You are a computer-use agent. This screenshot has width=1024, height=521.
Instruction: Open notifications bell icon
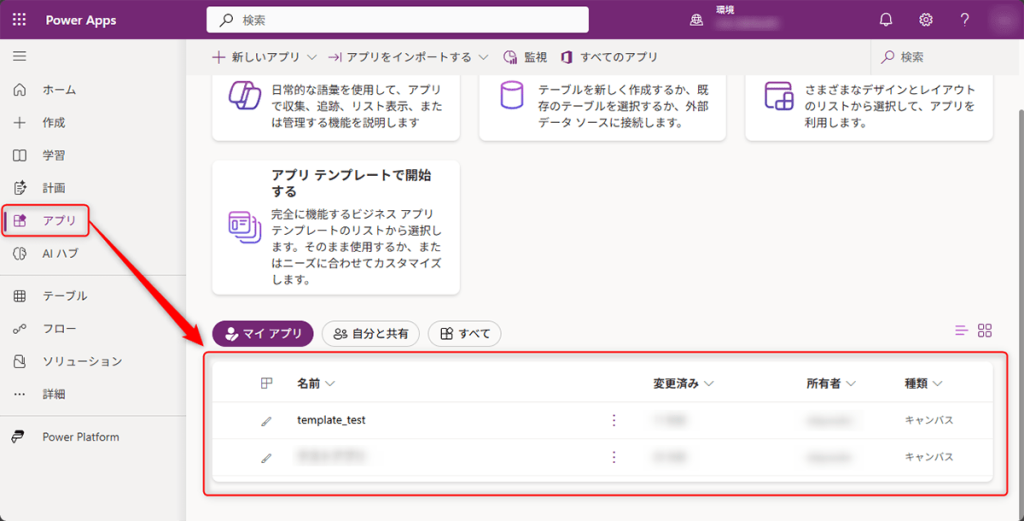(886, 20)
